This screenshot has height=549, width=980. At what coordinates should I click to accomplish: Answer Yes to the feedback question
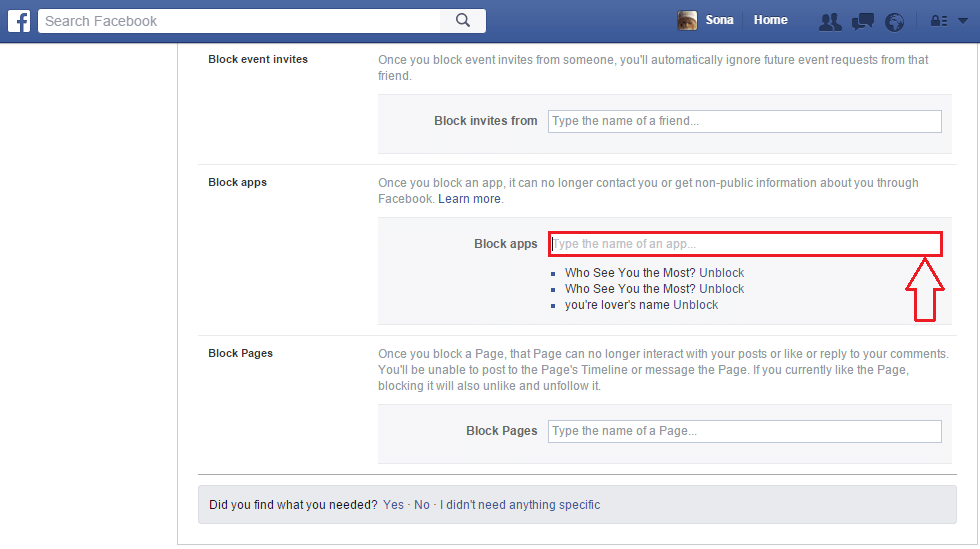pyautogui.click(x=393, y=505)
